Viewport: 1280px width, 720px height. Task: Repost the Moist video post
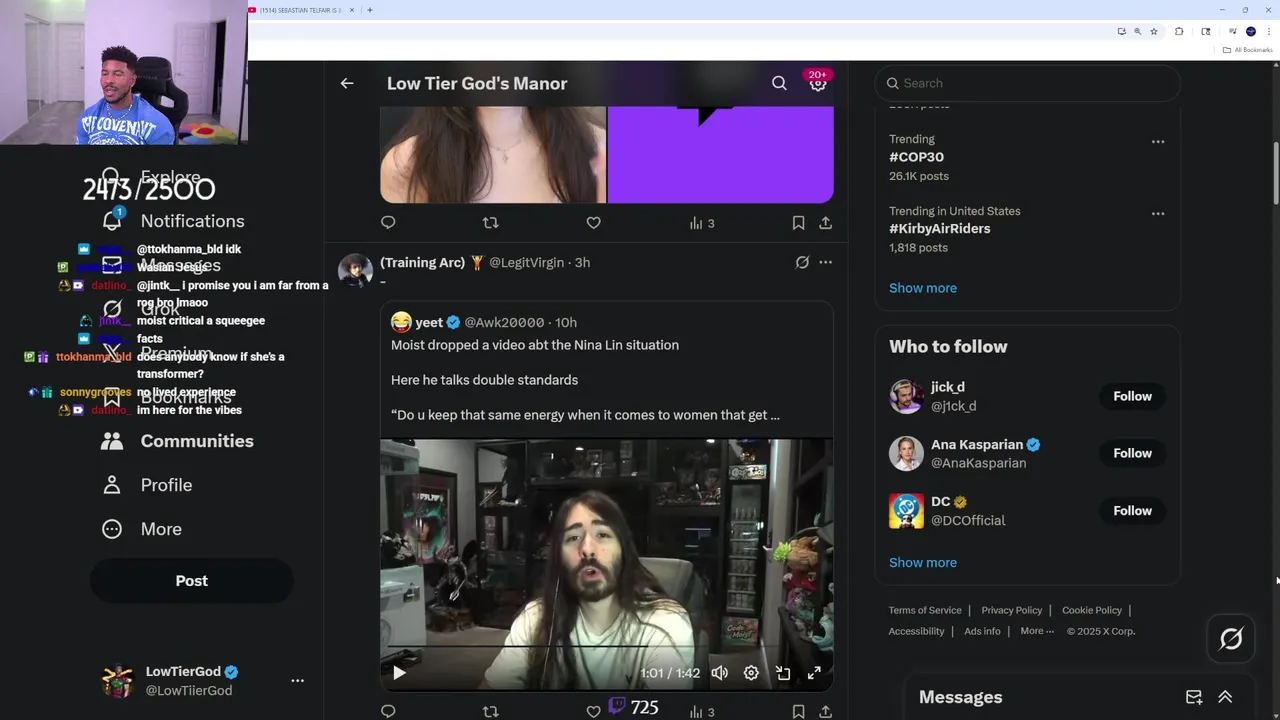[490, 711]
